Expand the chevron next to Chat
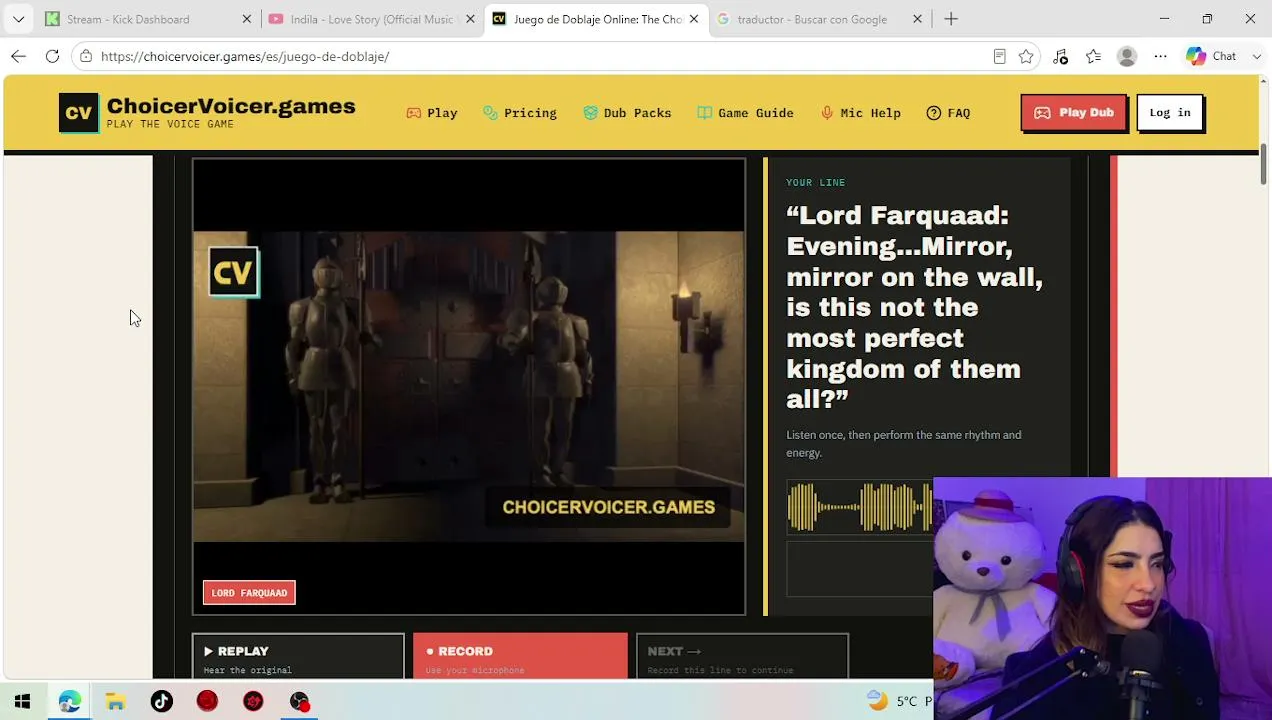Viewport: 1272px width, 720px height. (1256, 56)
